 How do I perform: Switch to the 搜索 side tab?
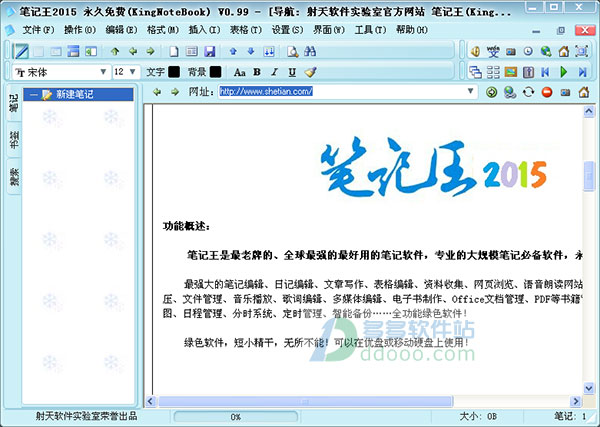[x=14, y=176]
